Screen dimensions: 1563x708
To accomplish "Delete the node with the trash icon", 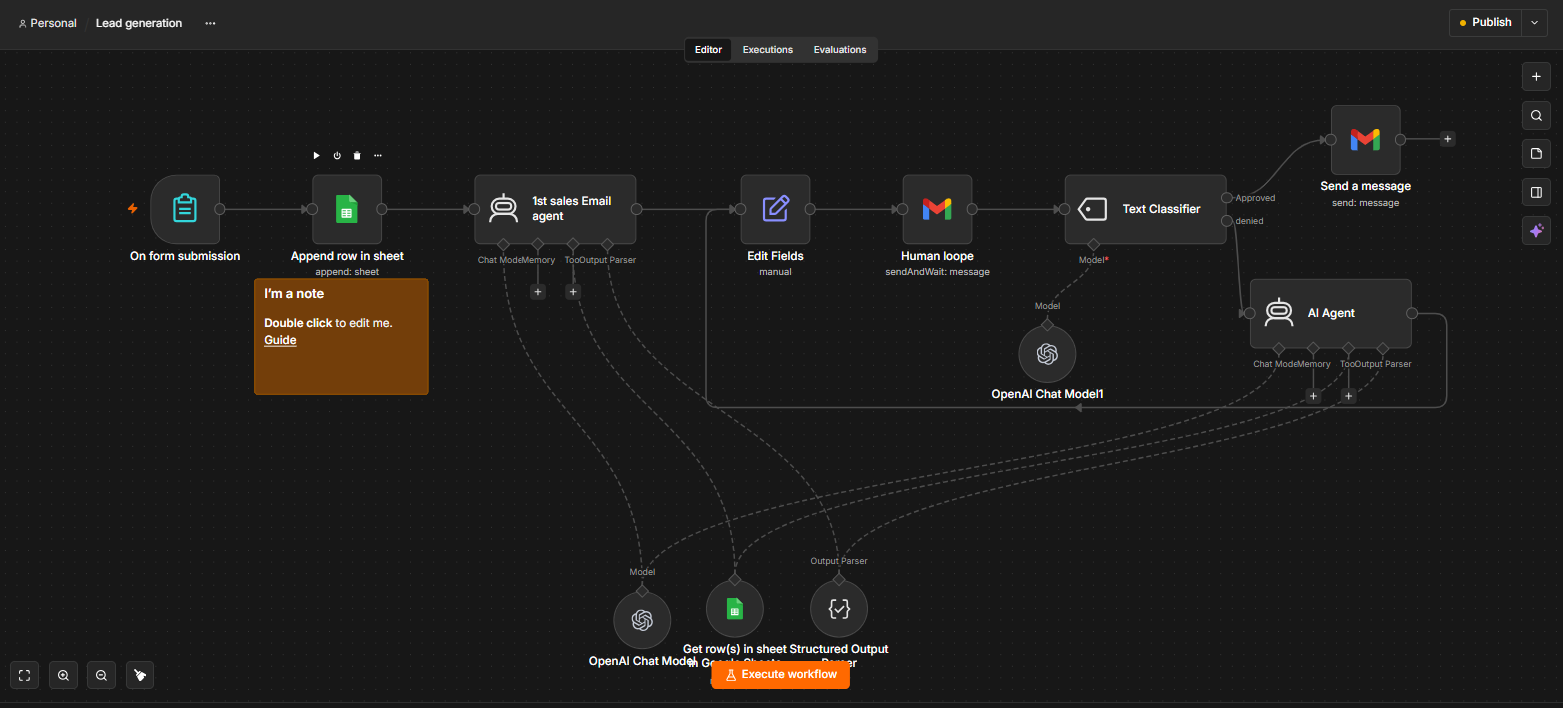I will coord(357,155).
